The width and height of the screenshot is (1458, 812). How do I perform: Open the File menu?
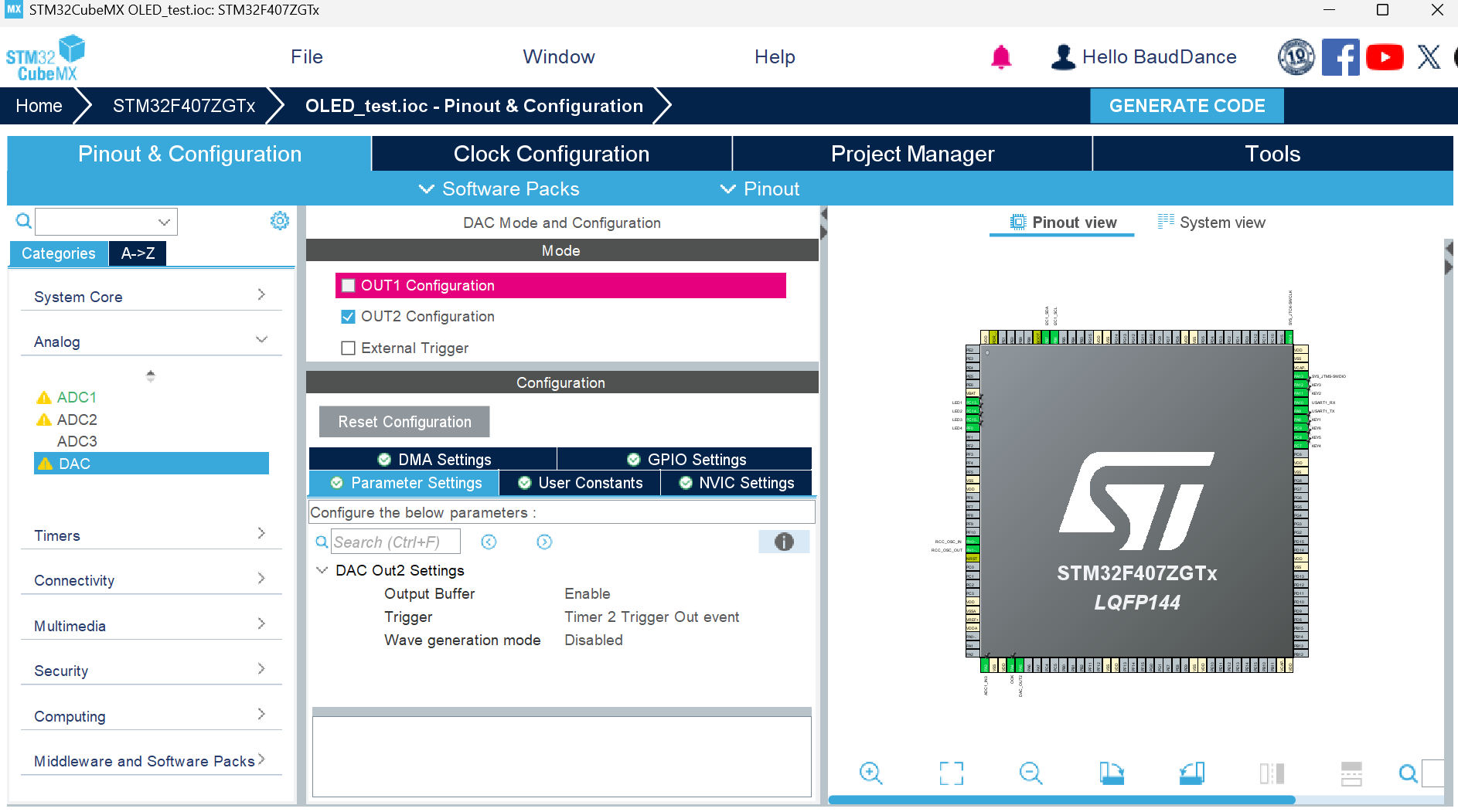307,57
